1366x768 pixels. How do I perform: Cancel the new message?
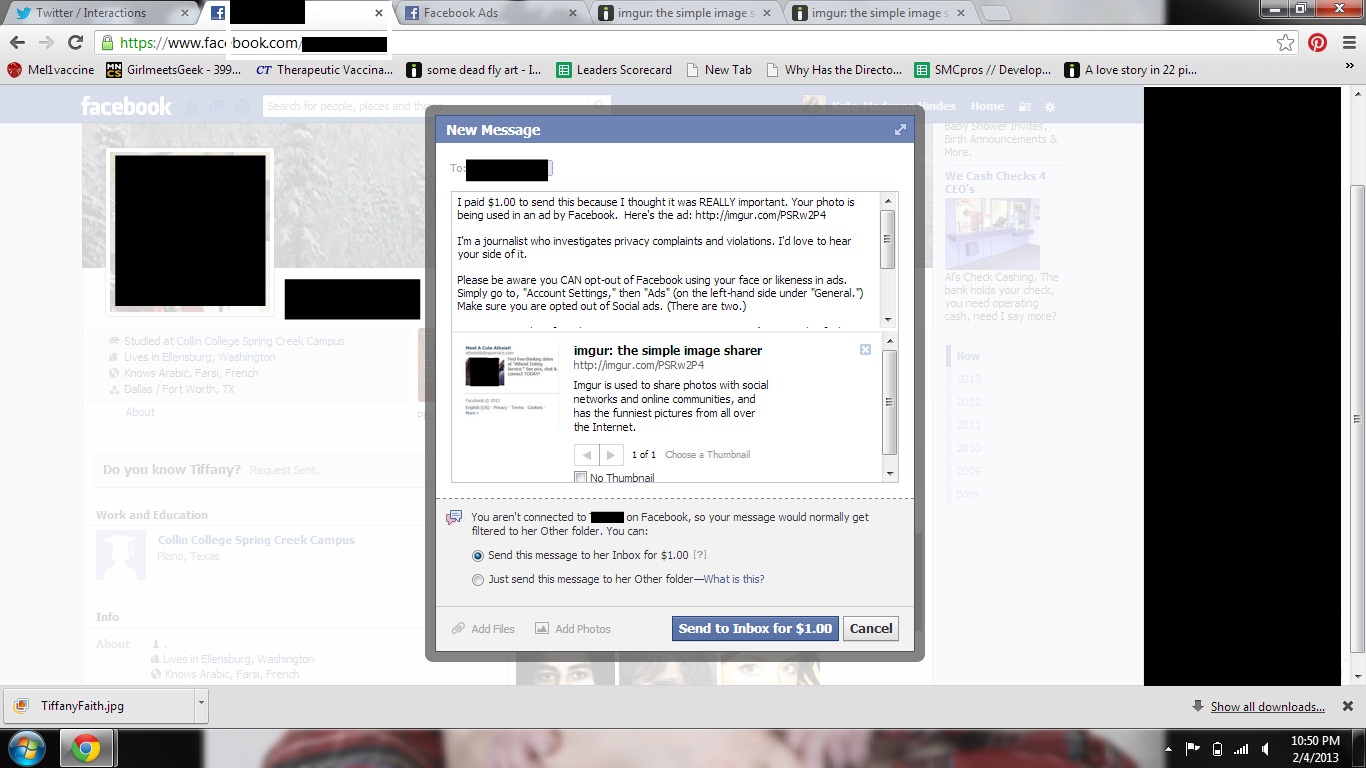coord(871,628)
